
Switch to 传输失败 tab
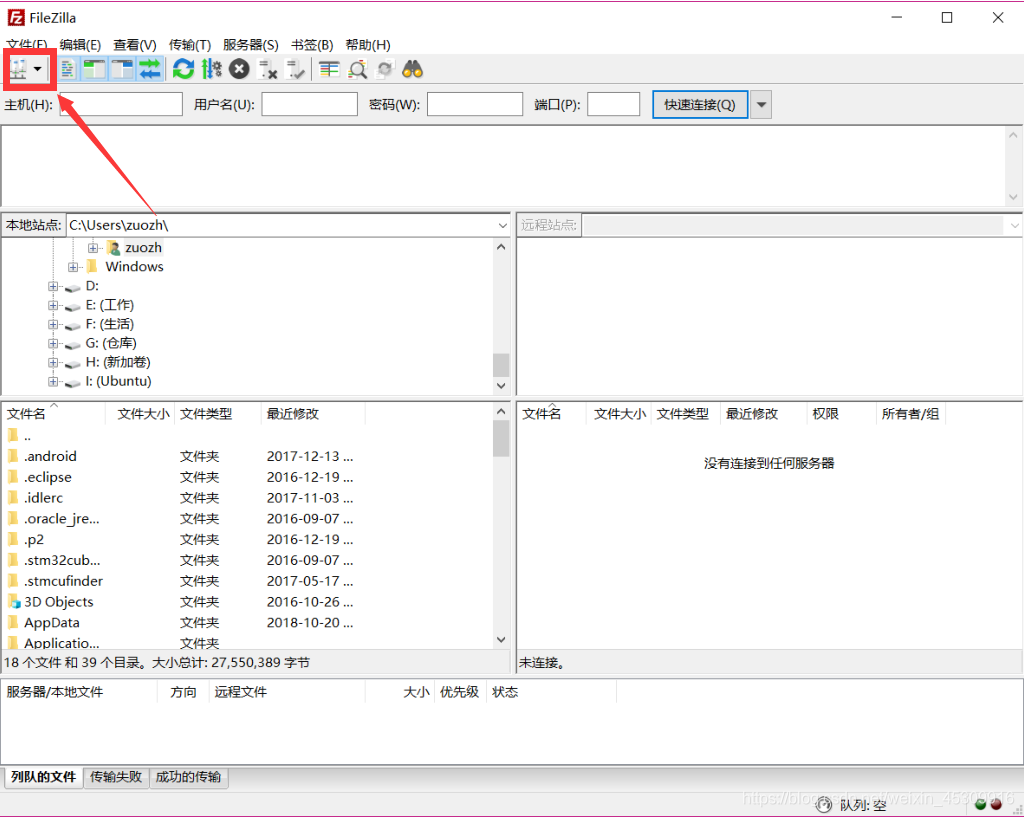pos(116,777)
